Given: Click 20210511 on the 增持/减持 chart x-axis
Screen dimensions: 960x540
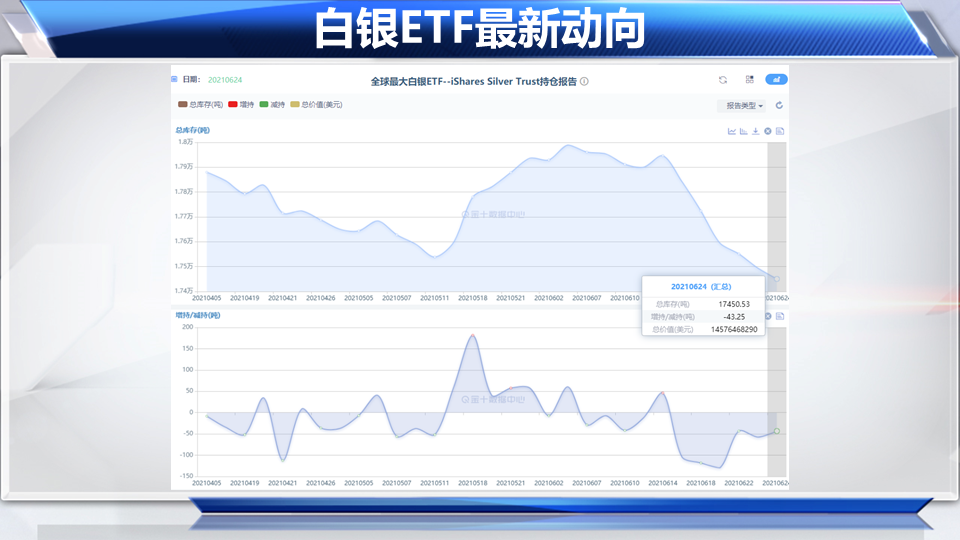Looking at the screenshot, I should (x=435, y=483).
